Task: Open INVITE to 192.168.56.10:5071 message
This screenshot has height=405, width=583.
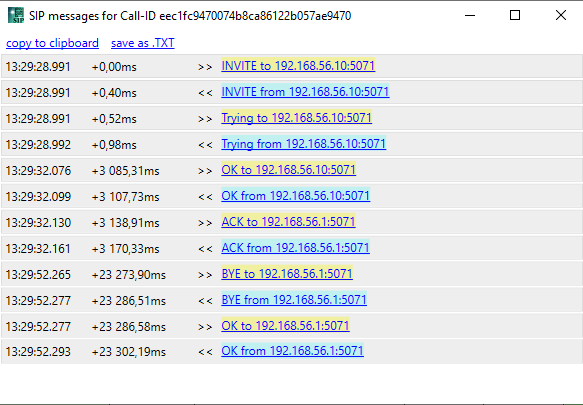Action: [298, 66]
